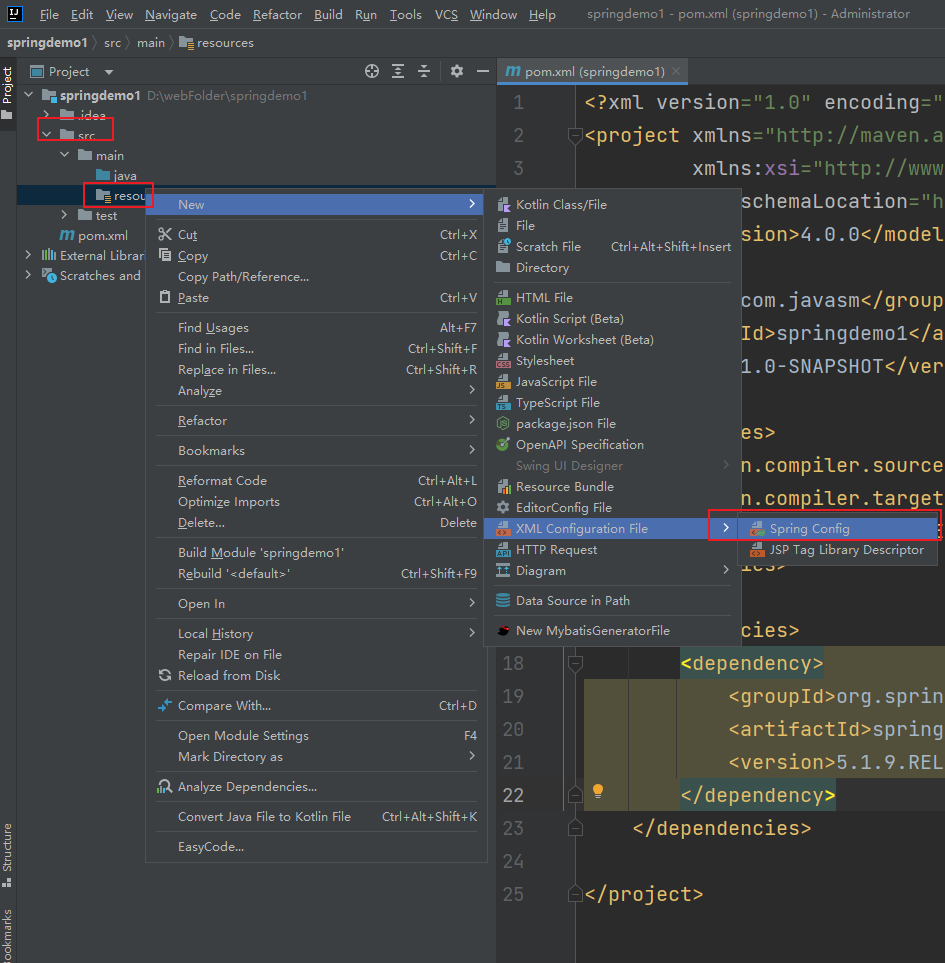Image resolution: width=945 pixels, height=963 pixels.
Task: Click the Reload from Disk refresh icon
Action: 165,676
